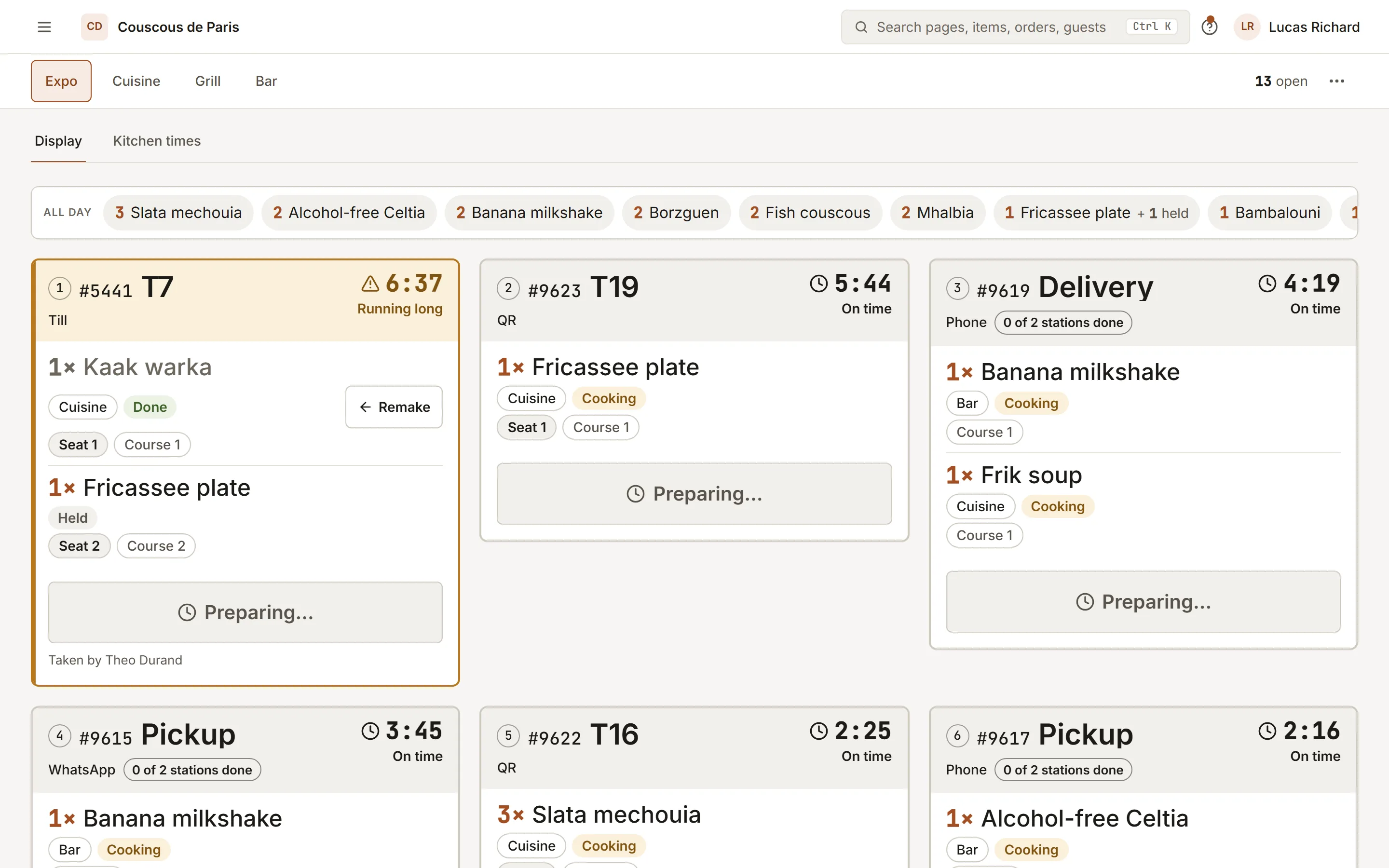Click the number 3 badge on ticket #9619

pos(957,288)
